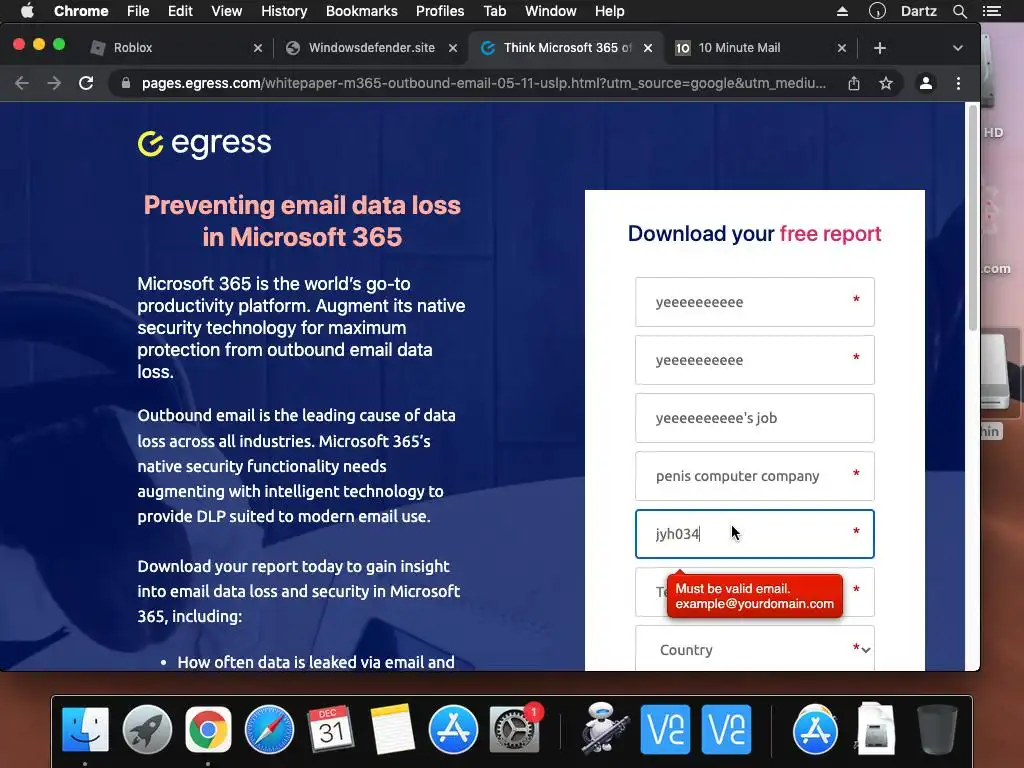This screenshot has height=768, width=1024.
Task: Click the yeeeeeeeeee's job field
Action: 754,418
